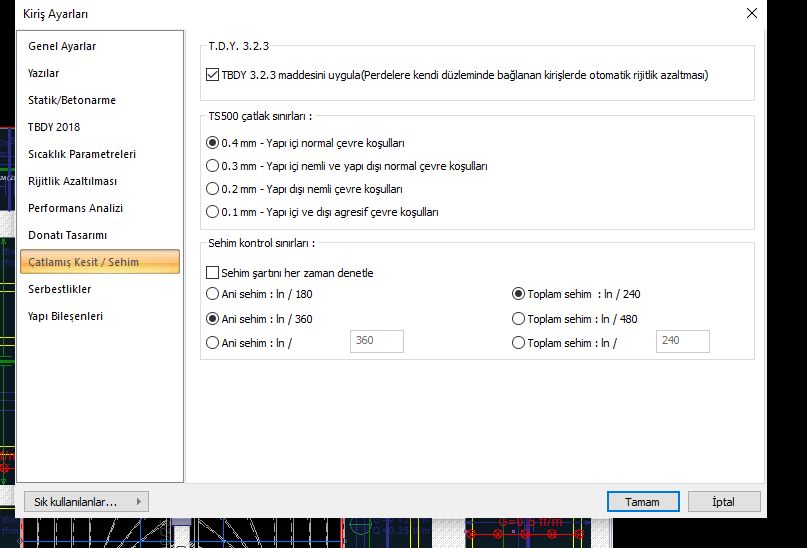The image size is (807, 548).
Task: Enable Sehim şartını her zaman denetle
Action: pyautogui.click(x=212, y=273)
